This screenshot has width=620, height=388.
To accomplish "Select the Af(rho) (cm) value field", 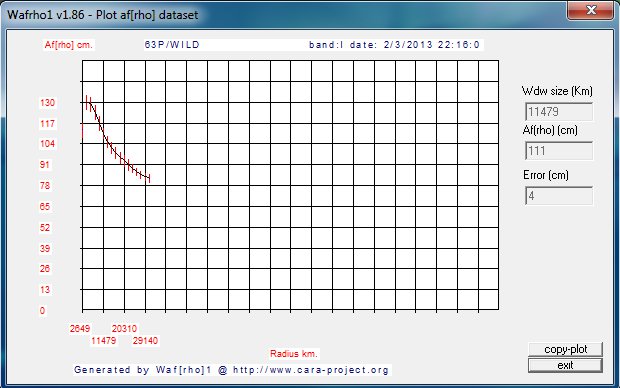I will (559, 151).
